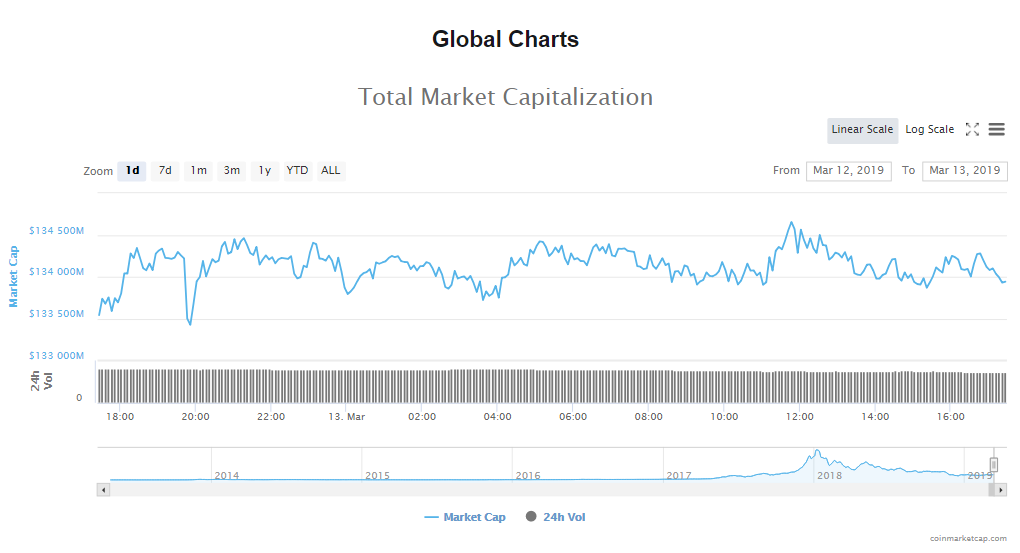
Task: Select 7d zoom range
Action: pos(165,171)
